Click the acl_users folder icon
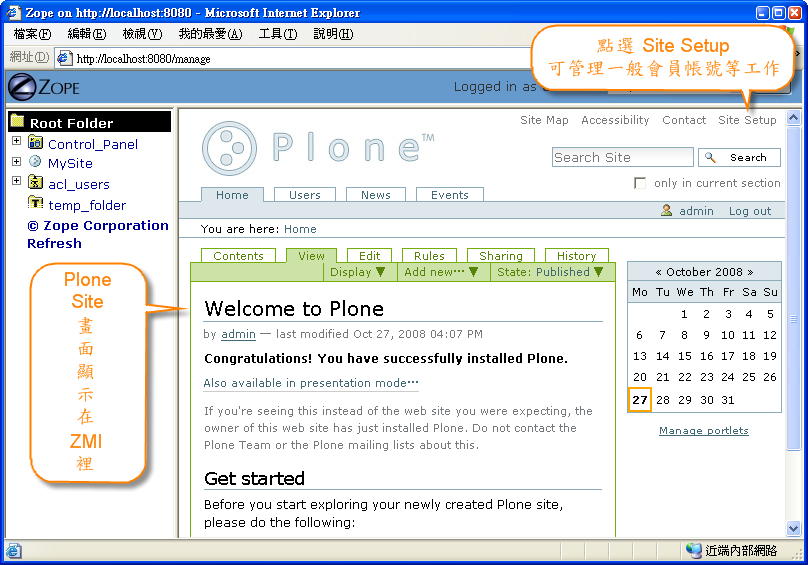 click(35, 181)
